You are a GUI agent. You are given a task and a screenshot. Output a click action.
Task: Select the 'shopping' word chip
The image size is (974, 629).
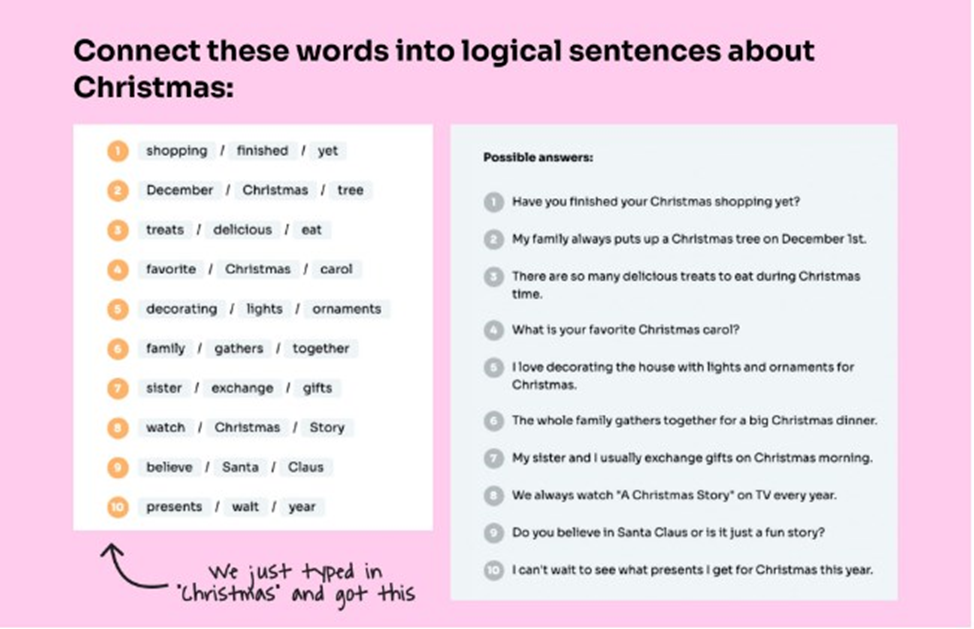coord(176,151)
